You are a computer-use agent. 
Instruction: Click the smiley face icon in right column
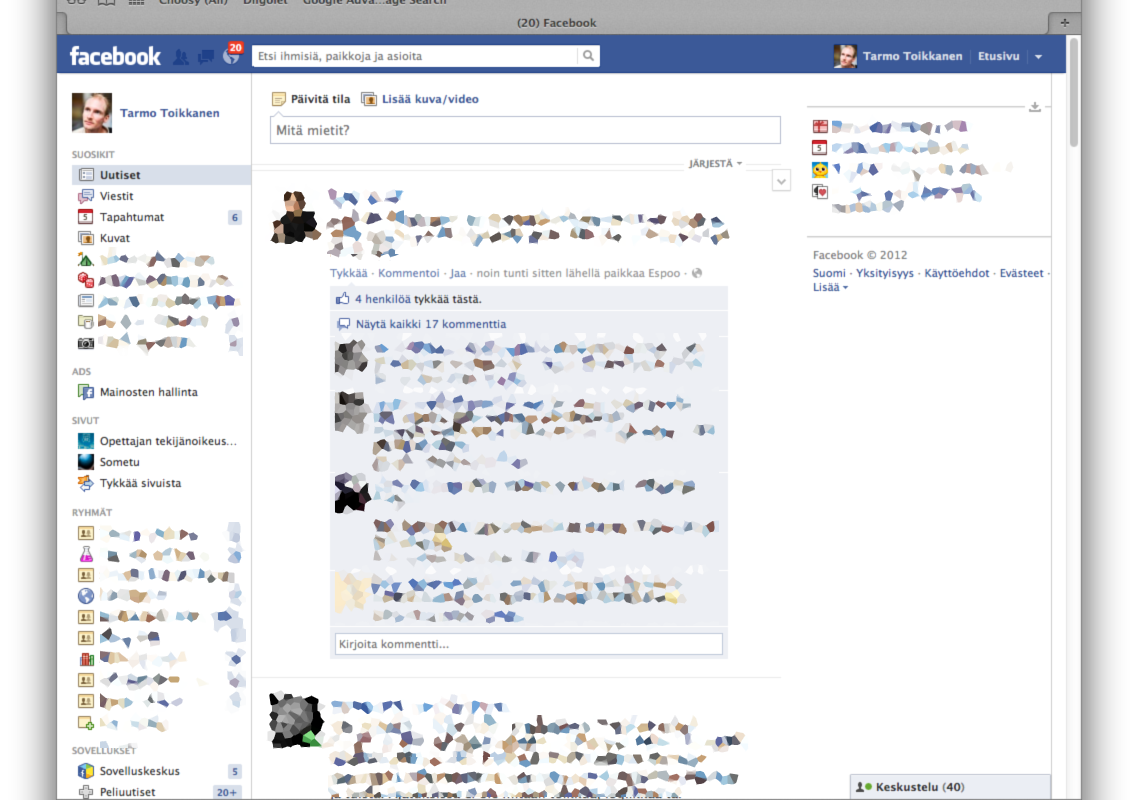pyautogui.click(x=820, y=170)
